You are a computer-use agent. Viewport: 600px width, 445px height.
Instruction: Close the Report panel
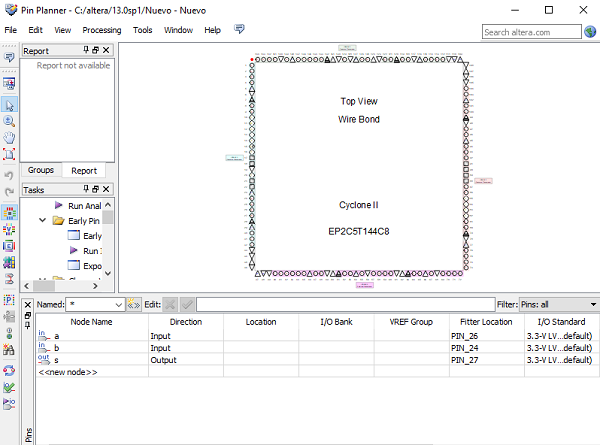[x=106, y=50]
